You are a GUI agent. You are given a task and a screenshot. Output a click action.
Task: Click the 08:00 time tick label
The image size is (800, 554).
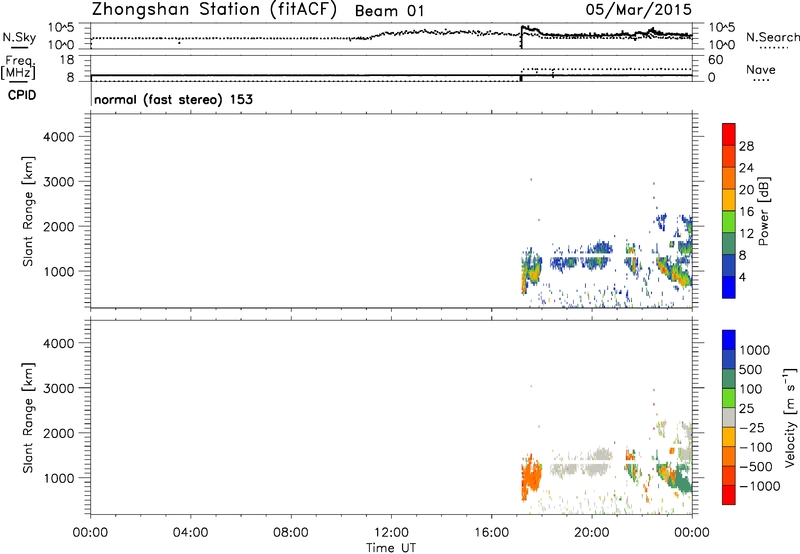click(x=290, y=533)
